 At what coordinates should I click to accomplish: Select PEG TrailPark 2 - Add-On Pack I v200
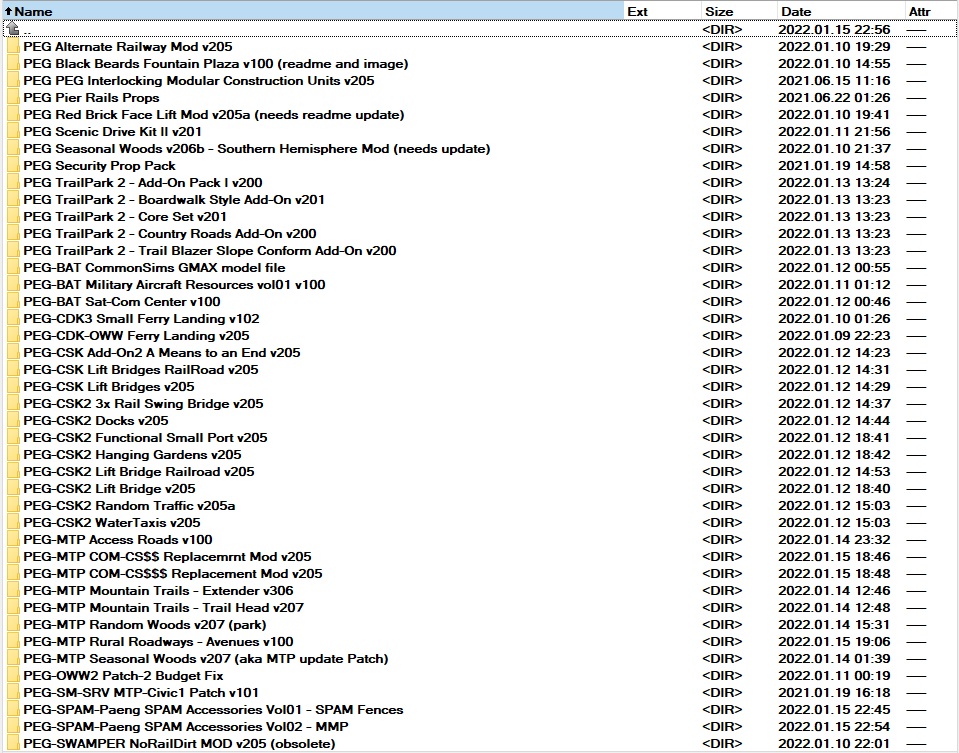coord(143,183)
